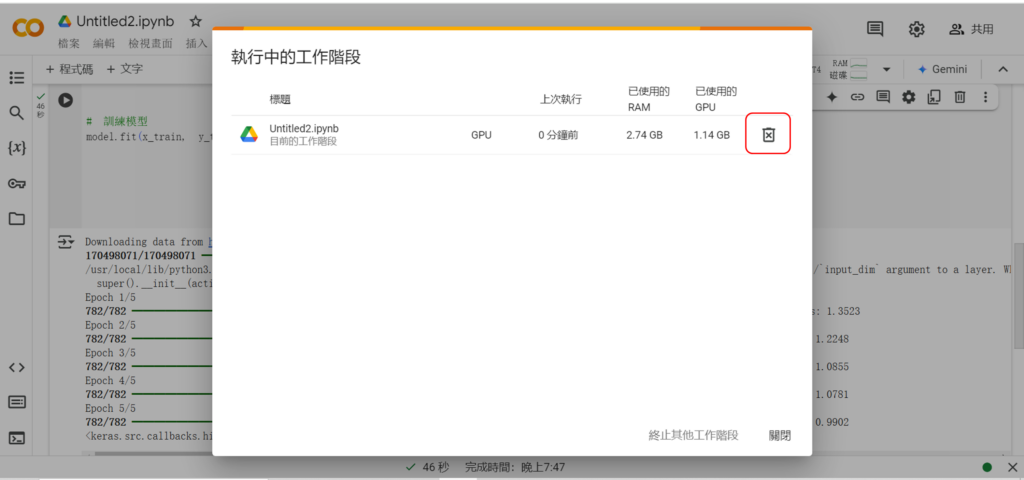
Task: Run the model training cell
Action: [65, 100]
